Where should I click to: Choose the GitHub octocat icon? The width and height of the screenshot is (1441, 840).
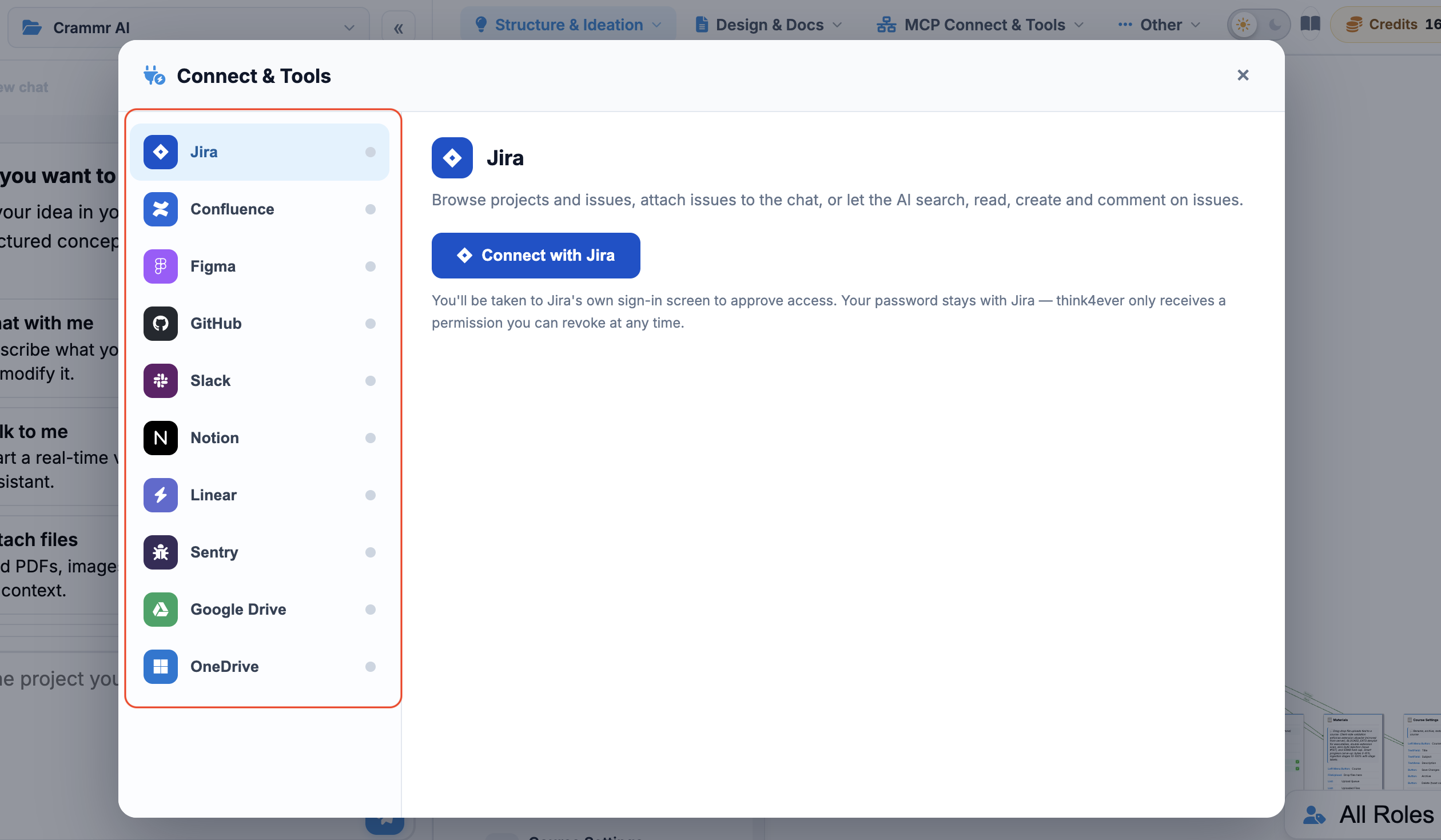[161, 324]
